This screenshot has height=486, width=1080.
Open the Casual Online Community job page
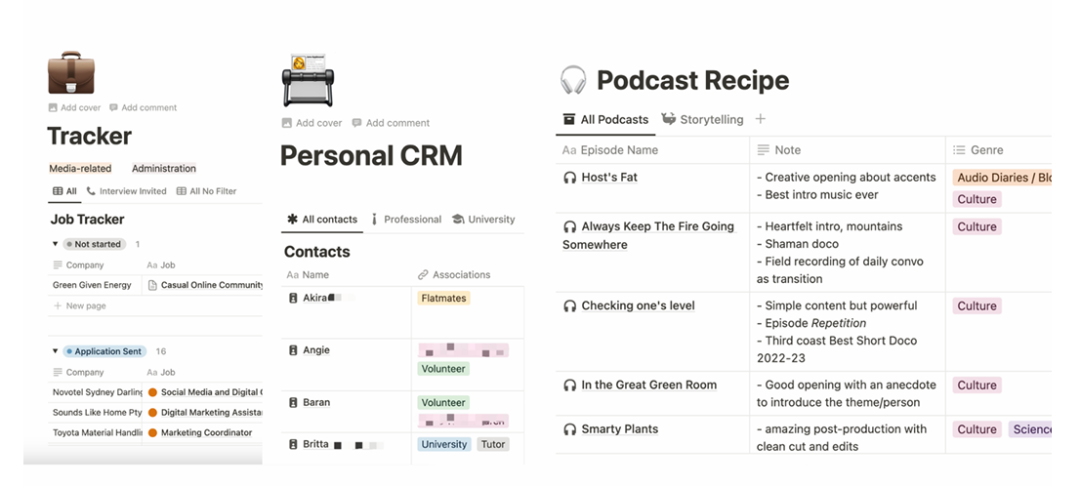coord(211,285)
